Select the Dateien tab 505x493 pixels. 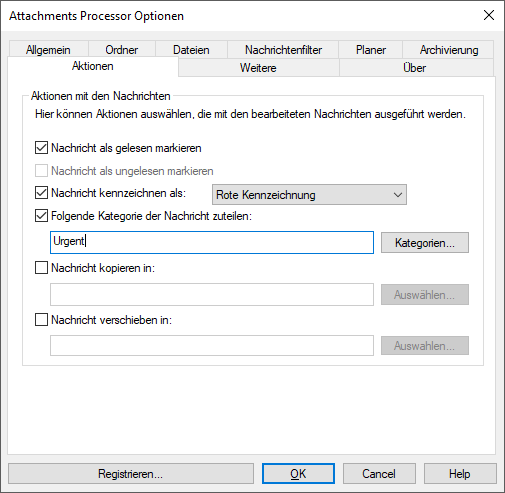tap(191, 50)
